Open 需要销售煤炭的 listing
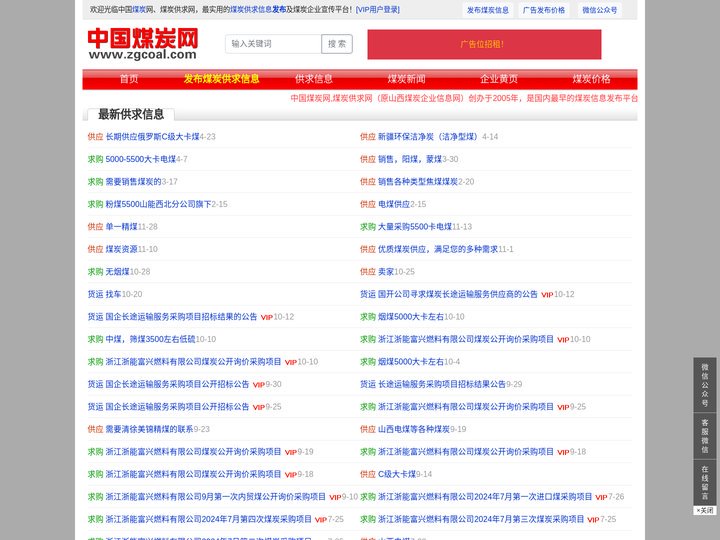This screenshot has width=720, height=540. (x=133, y=182)
